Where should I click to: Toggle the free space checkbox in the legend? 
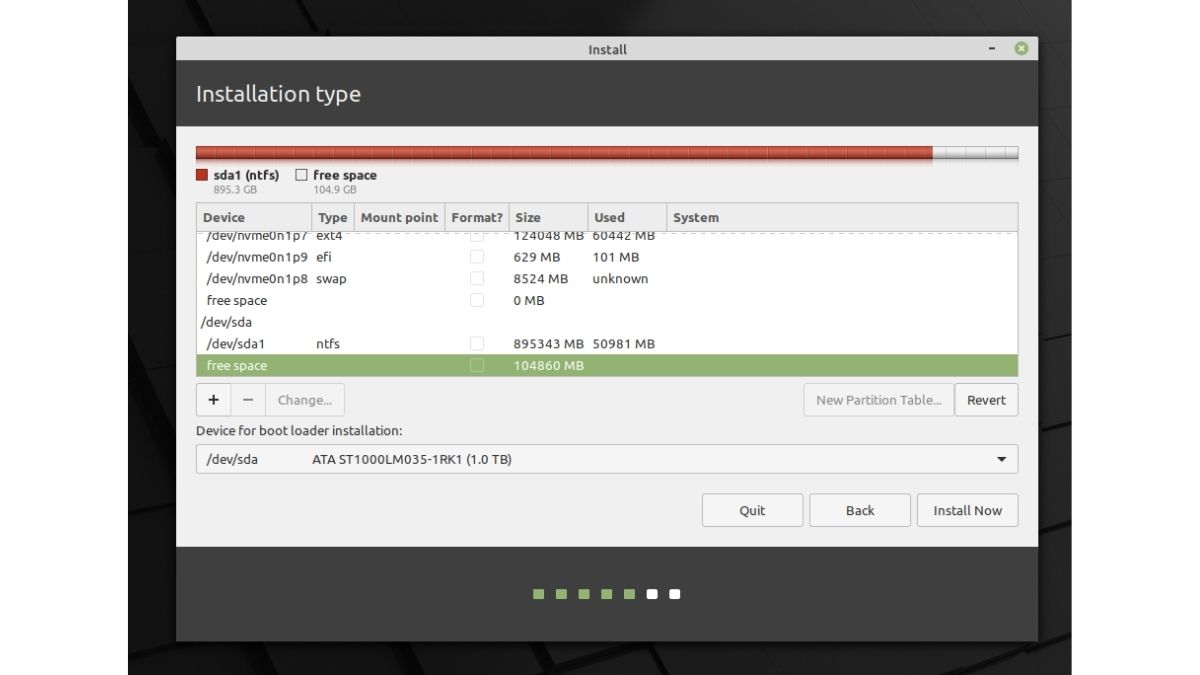tap(300, 174)
